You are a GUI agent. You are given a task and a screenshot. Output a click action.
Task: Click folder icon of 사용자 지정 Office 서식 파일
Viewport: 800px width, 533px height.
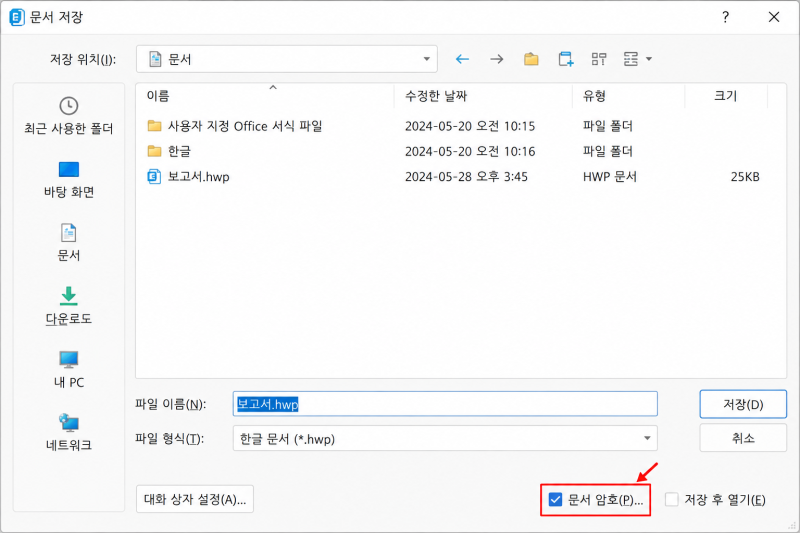click(154, 125)
